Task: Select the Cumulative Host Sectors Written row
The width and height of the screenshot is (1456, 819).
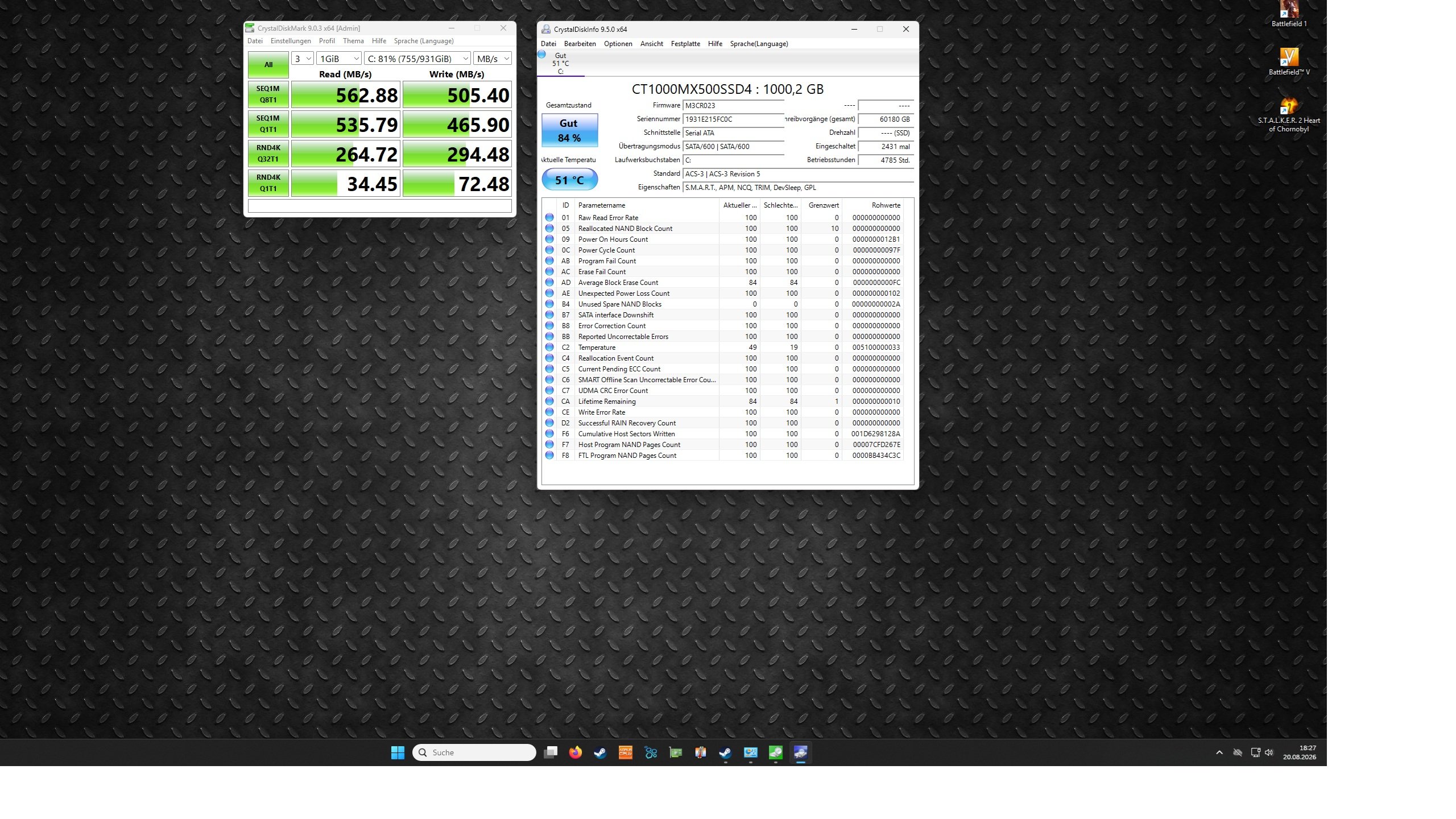Action: (x=723, y=434)
